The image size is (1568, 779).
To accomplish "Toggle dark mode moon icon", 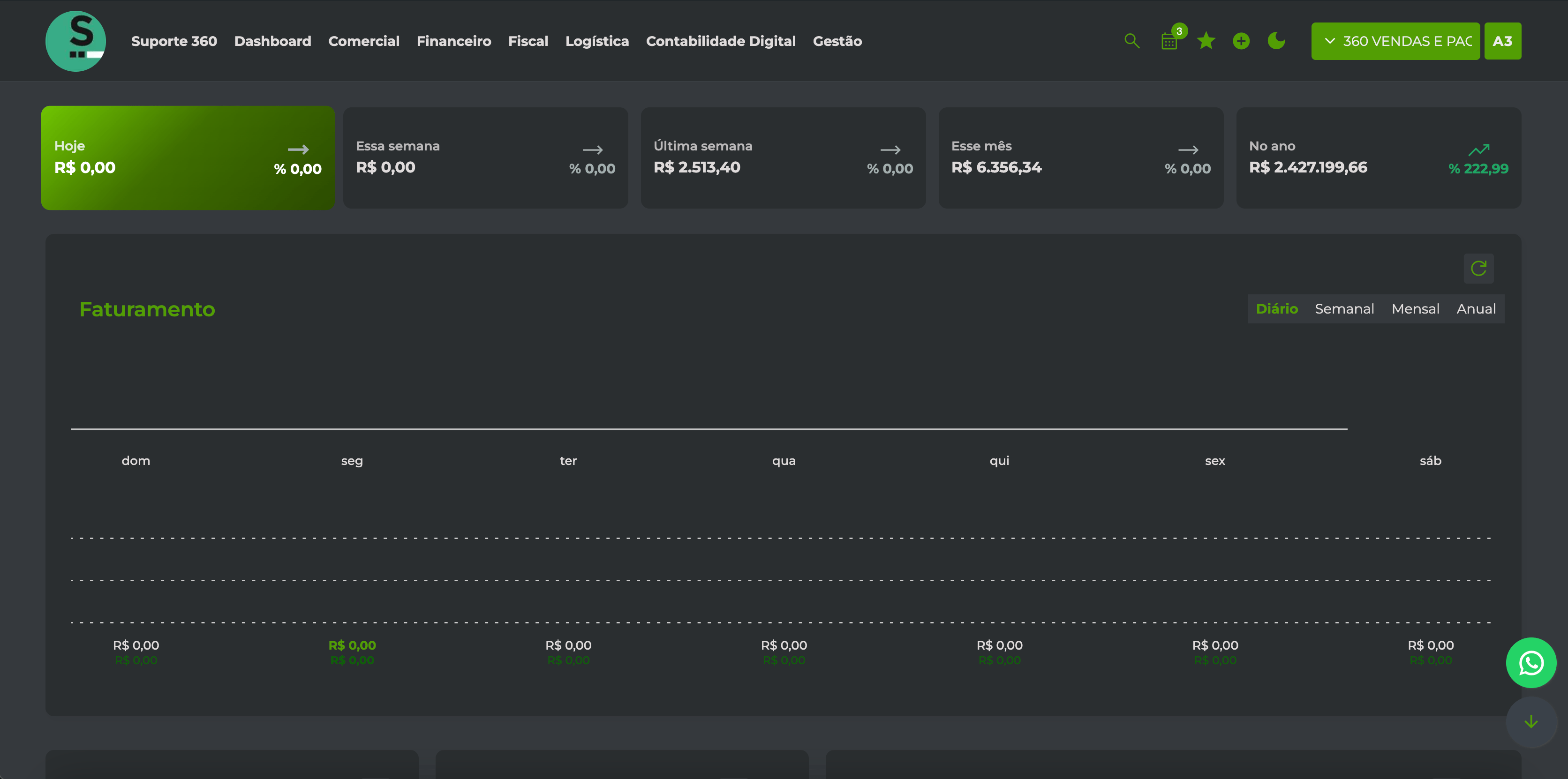I will [x=1276, y=41].
